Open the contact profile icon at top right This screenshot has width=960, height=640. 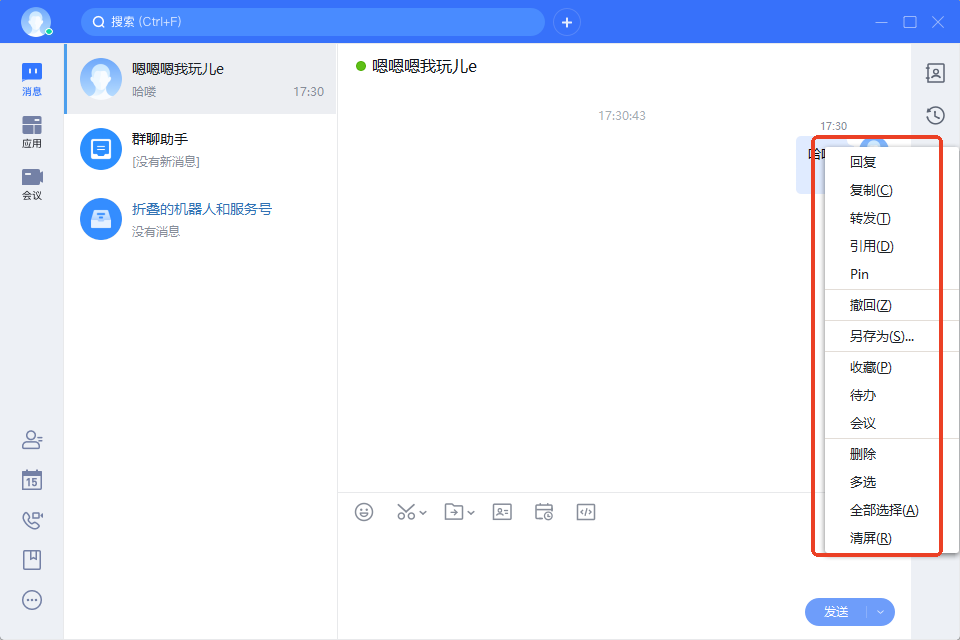[x=935, y=73]
